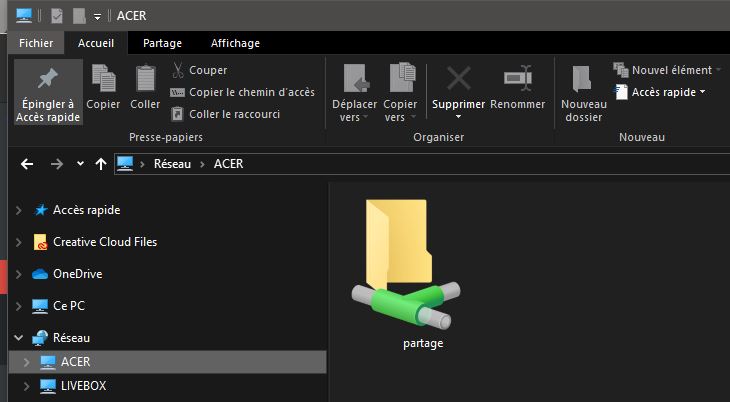Open the Affichage ribbon tab

(235, 43)
